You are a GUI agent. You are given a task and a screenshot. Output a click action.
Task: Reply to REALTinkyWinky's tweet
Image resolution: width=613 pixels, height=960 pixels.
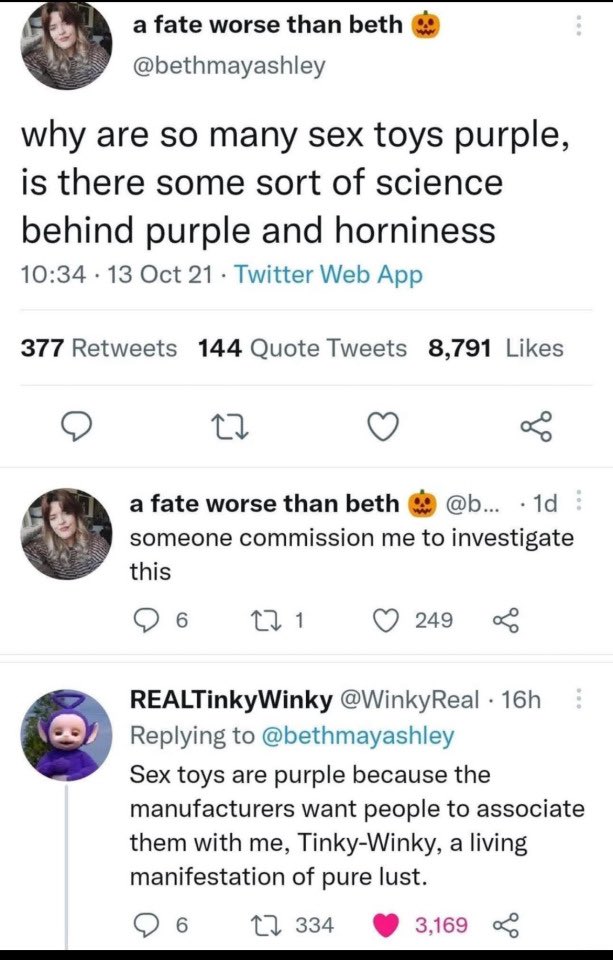[x=151, y=925]
